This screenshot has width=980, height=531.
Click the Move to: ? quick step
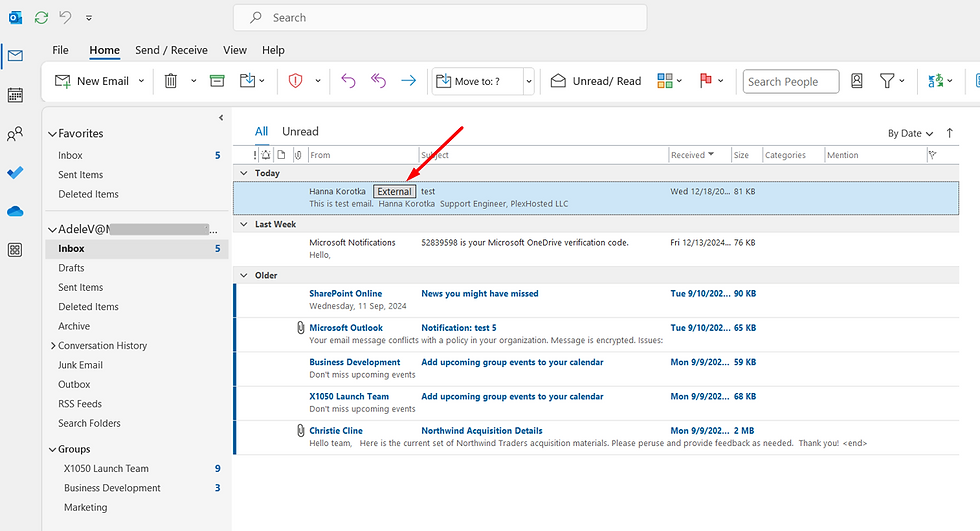[x=478, y=81]
